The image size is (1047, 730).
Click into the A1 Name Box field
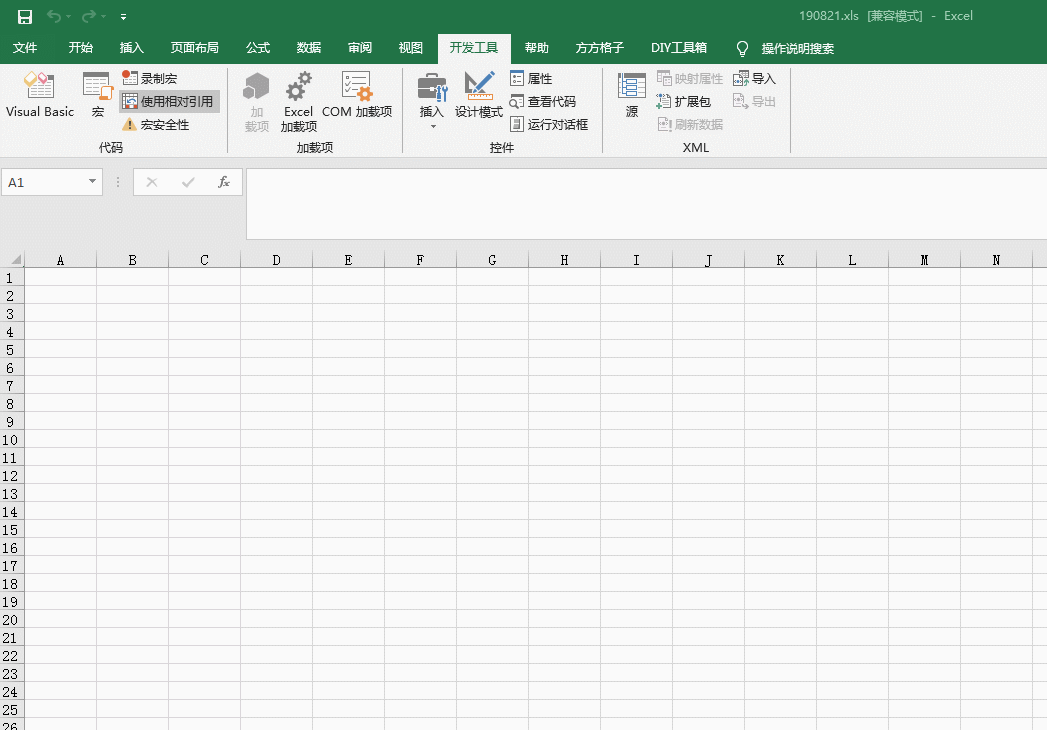tap(43, 182)
